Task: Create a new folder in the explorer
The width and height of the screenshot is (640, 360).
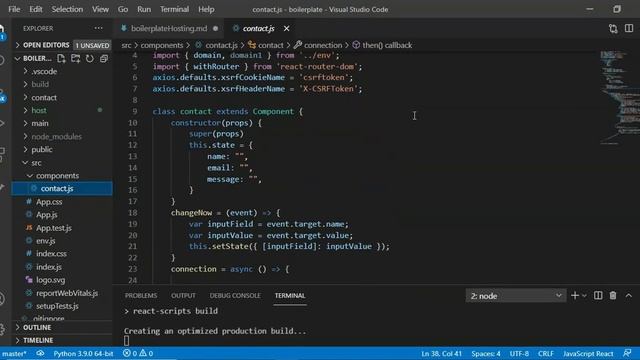Action: point(76,58)
